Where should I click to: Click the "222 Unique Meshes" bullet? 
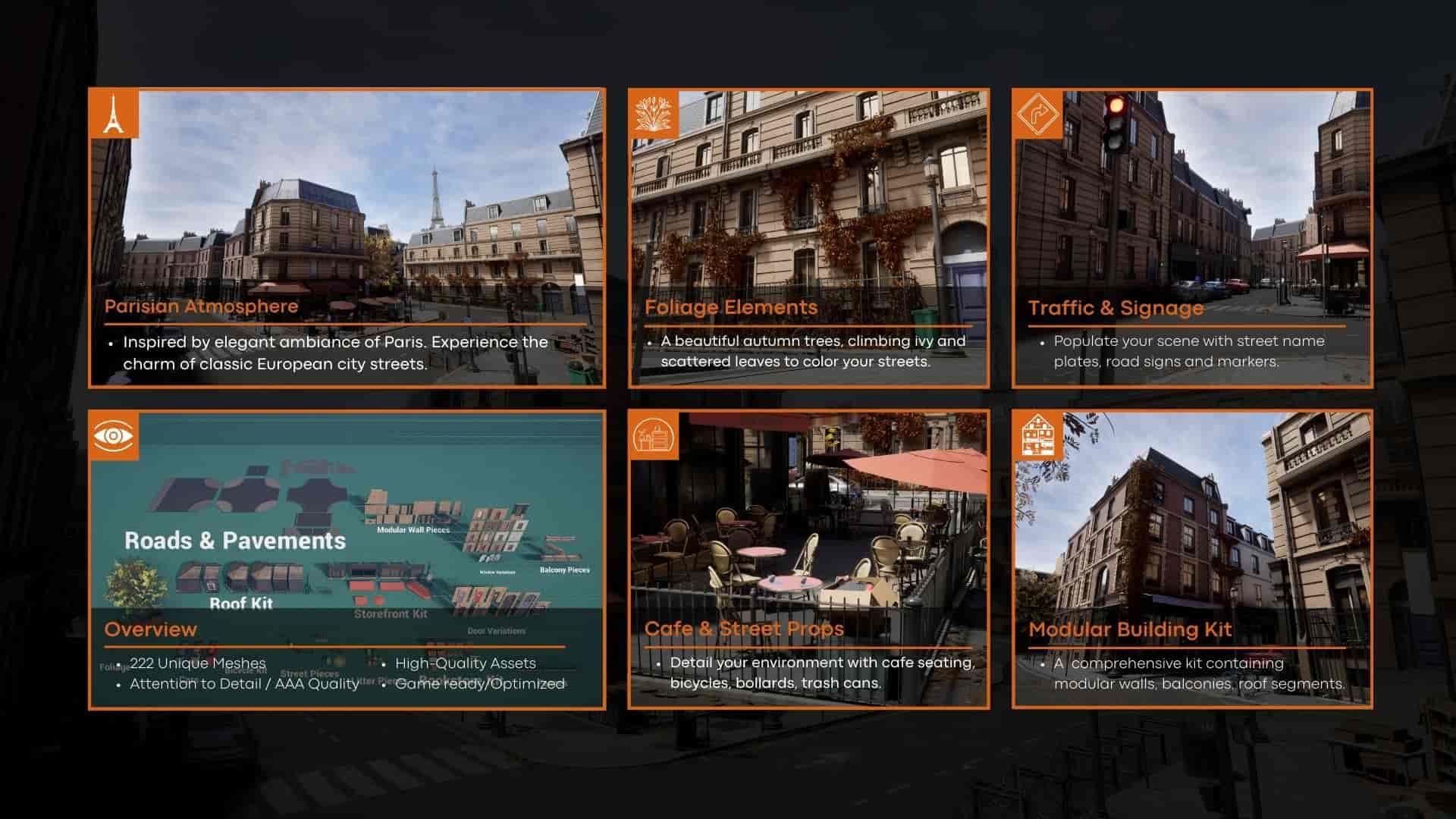pos(197,664)
